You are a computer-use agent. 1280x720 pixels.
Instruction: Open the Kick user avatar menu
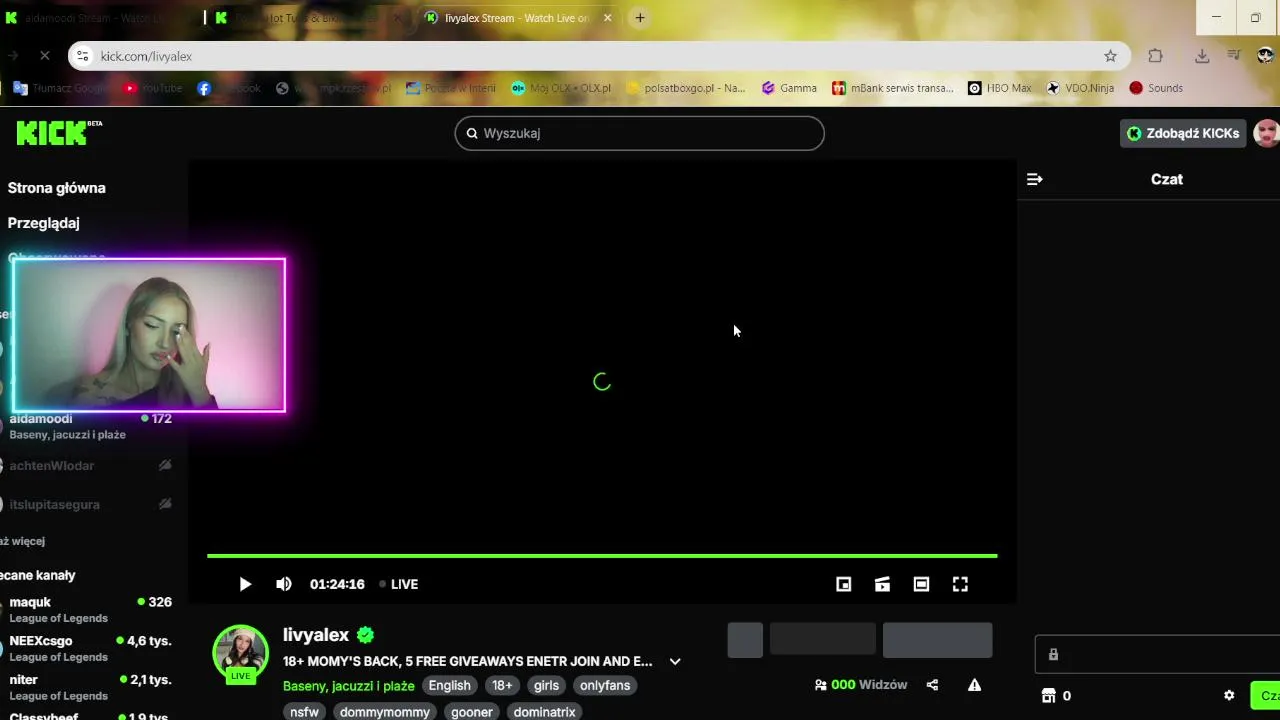pyautogui.click(x=1267, y=133)
